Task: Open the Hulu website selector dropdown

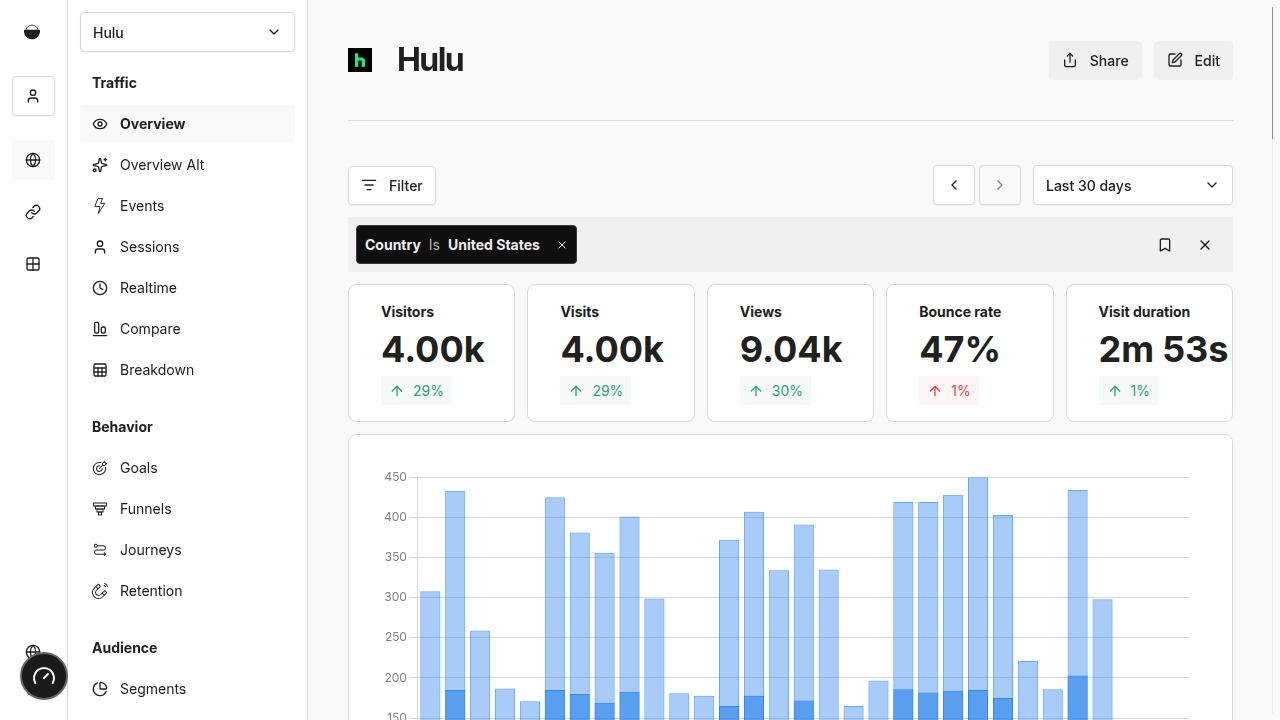Action: pyautogui.click(x=187, y=32)
